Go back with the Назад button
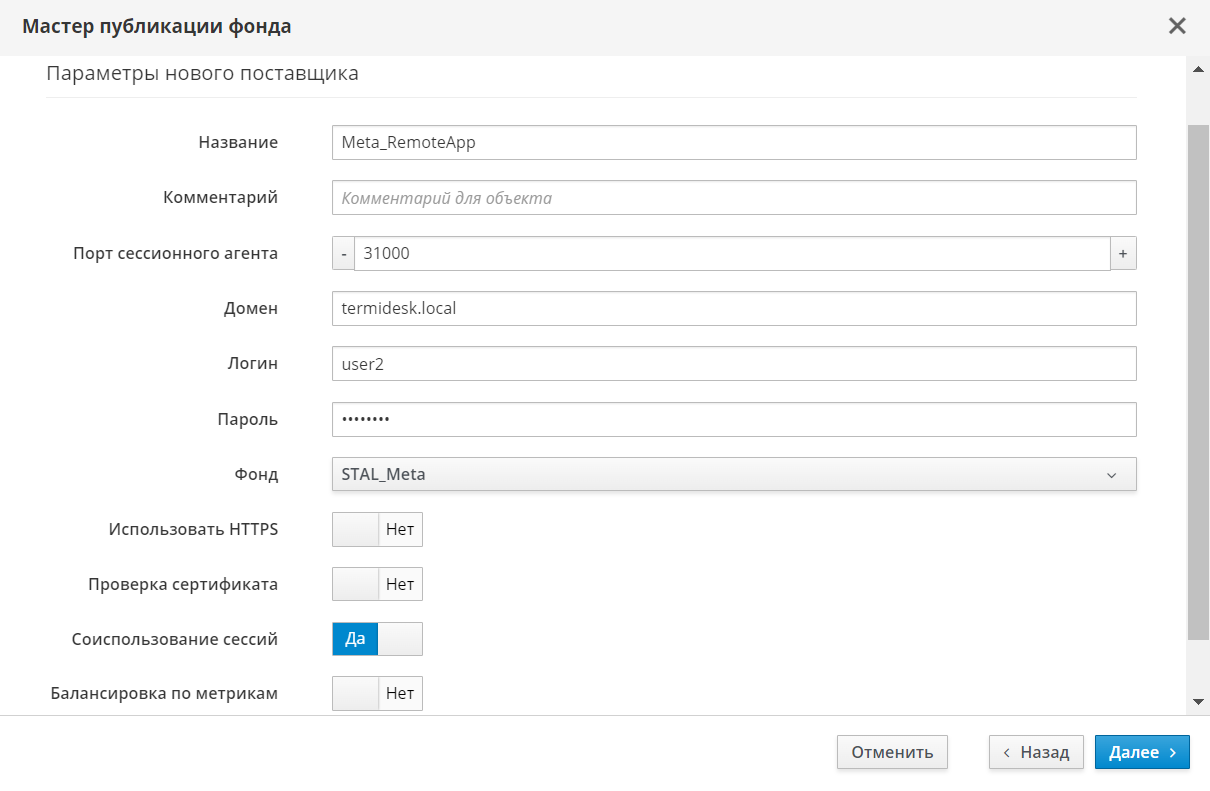 pos(1036,752)
